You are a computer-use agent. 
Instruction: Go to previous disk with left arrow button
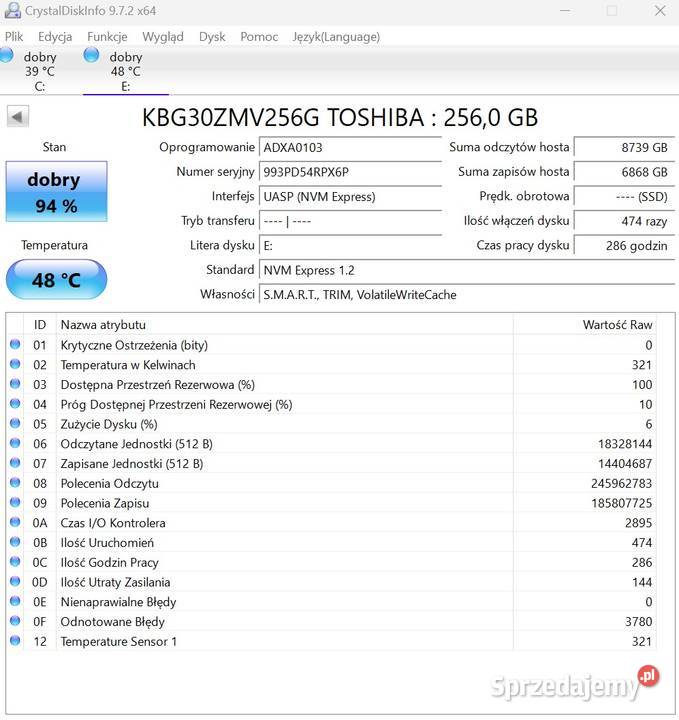point(18,117)
